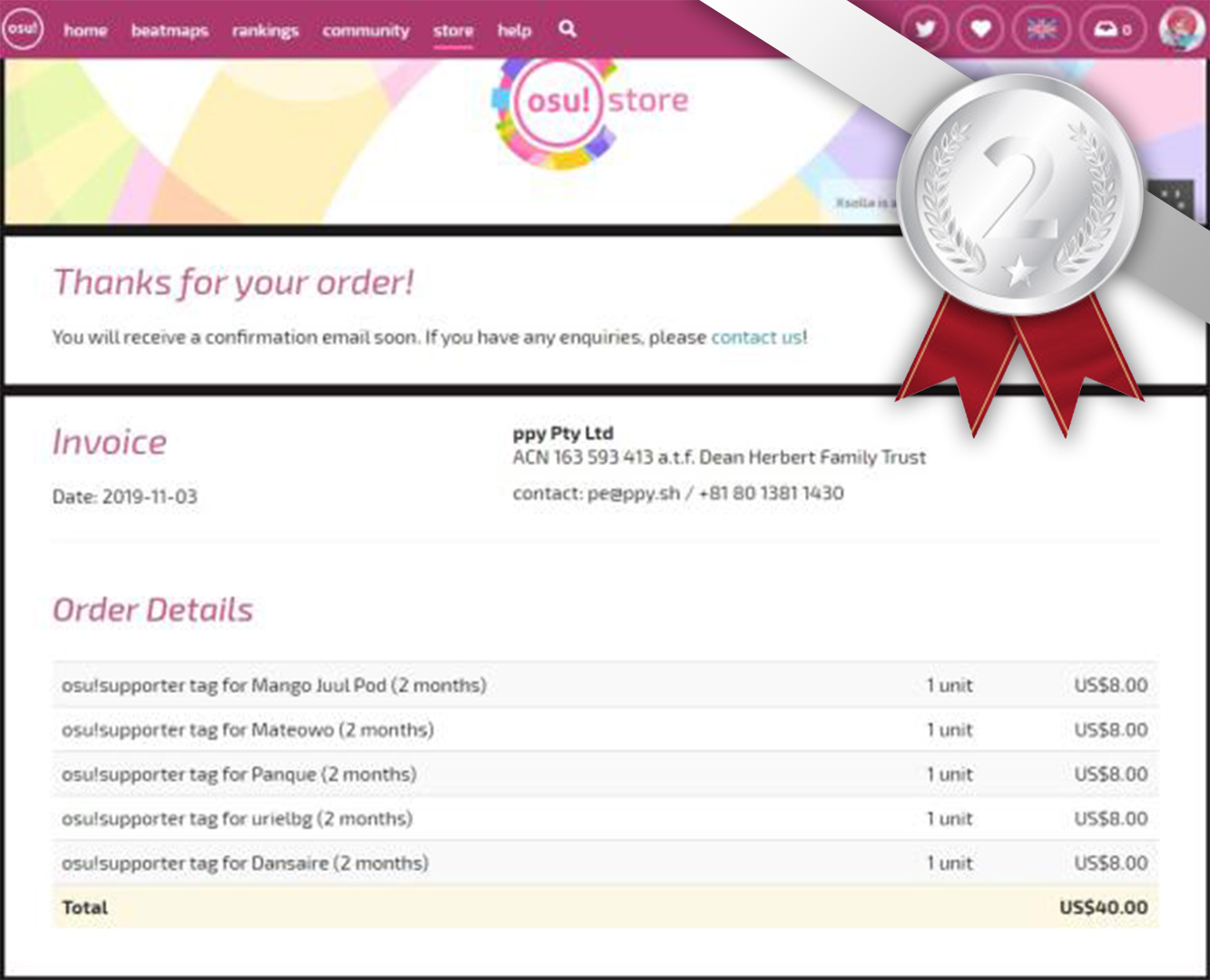This screenshot has height=980, width=1210.
Task: Click the heart support icon
Action: pos(980,29)
